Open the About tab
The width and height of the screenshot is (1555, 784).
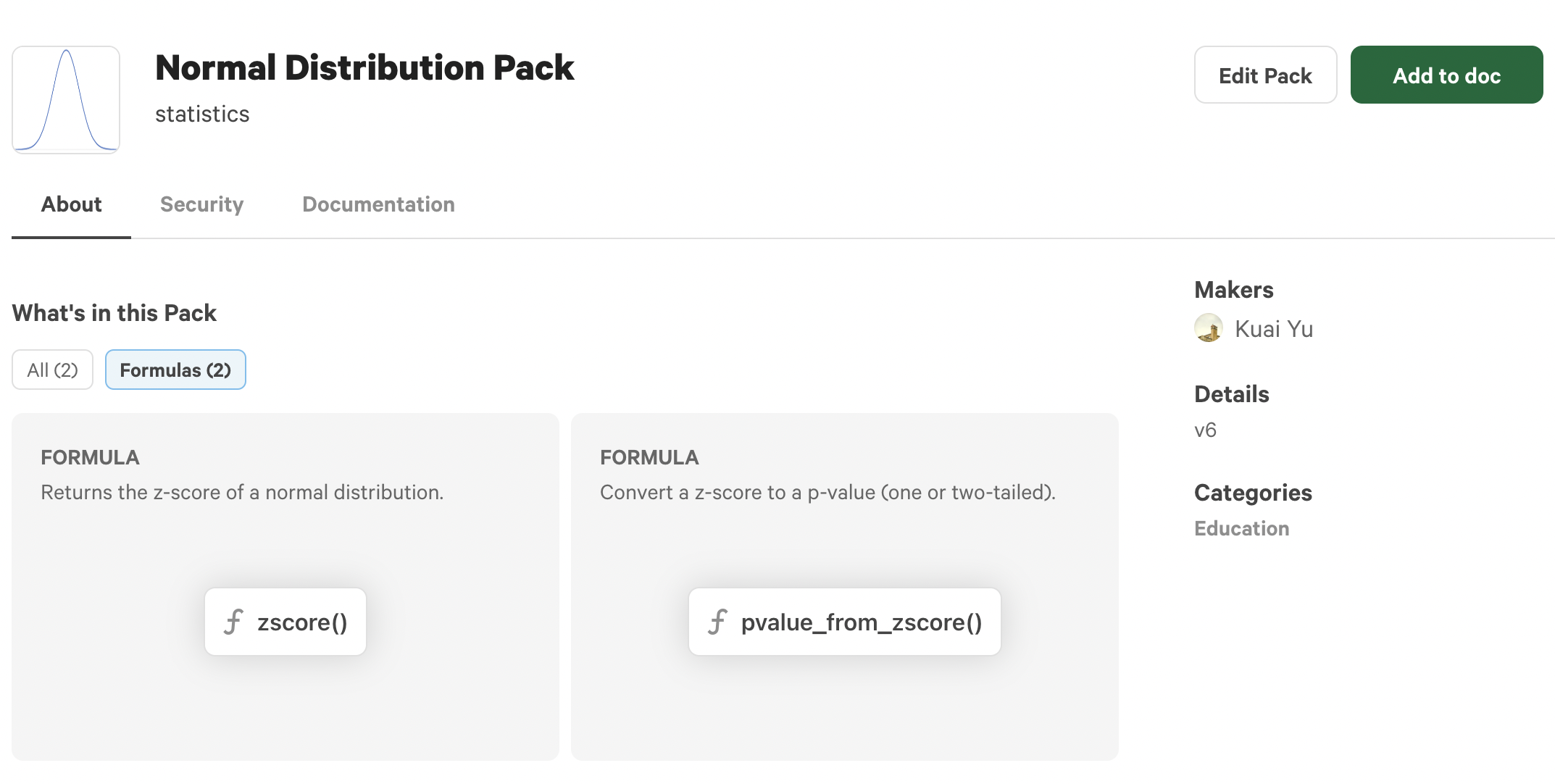(71, 204)
